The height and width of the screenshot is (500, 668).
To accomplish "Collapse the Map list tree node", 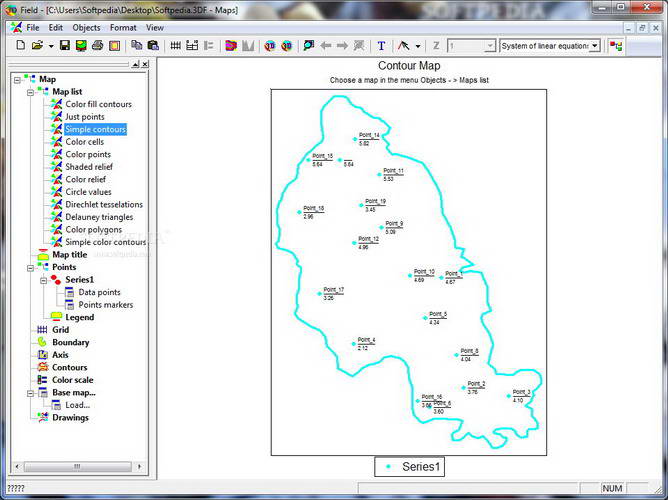I will [x=30, y=92].
